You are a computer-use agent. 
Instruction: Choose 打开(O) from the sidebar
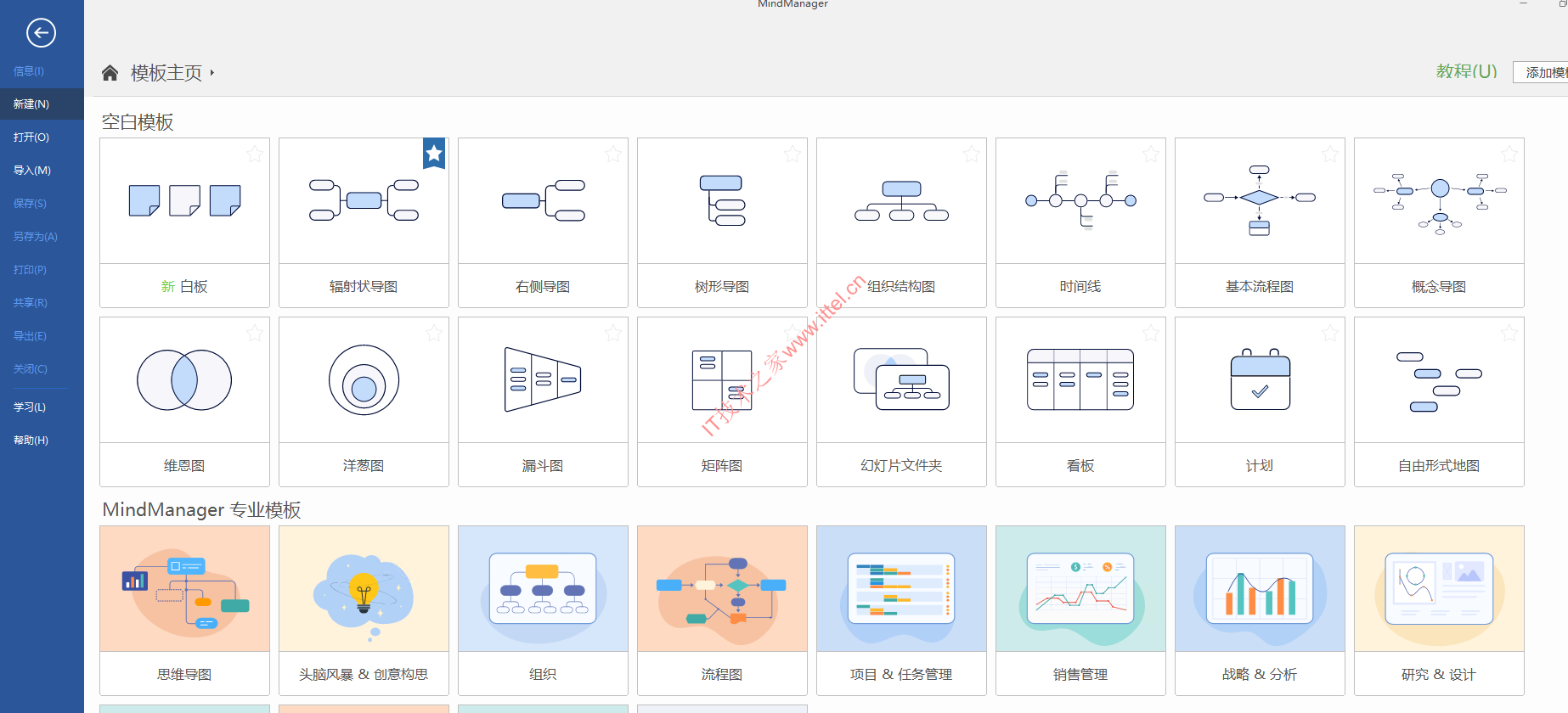31,138
